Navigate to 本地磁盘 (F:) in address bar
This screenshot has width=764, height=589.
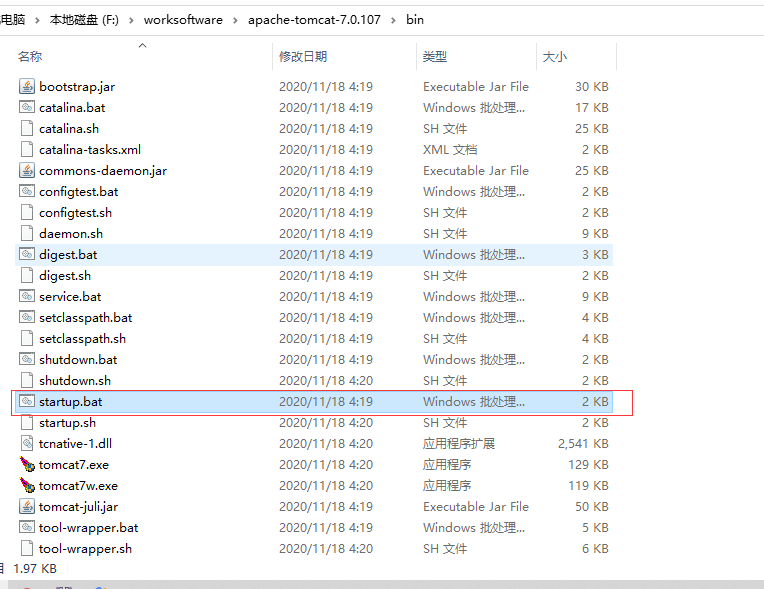click(x=84, y=19)
